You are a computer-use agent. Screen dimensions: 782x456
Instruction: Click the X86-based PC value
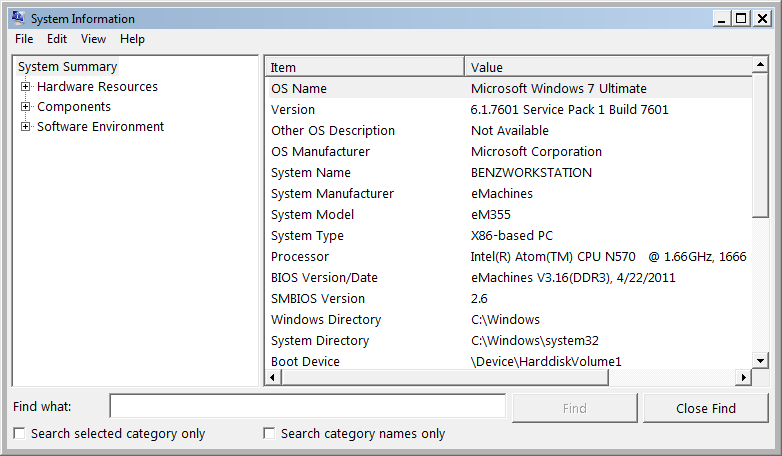(x=512, y=235)
